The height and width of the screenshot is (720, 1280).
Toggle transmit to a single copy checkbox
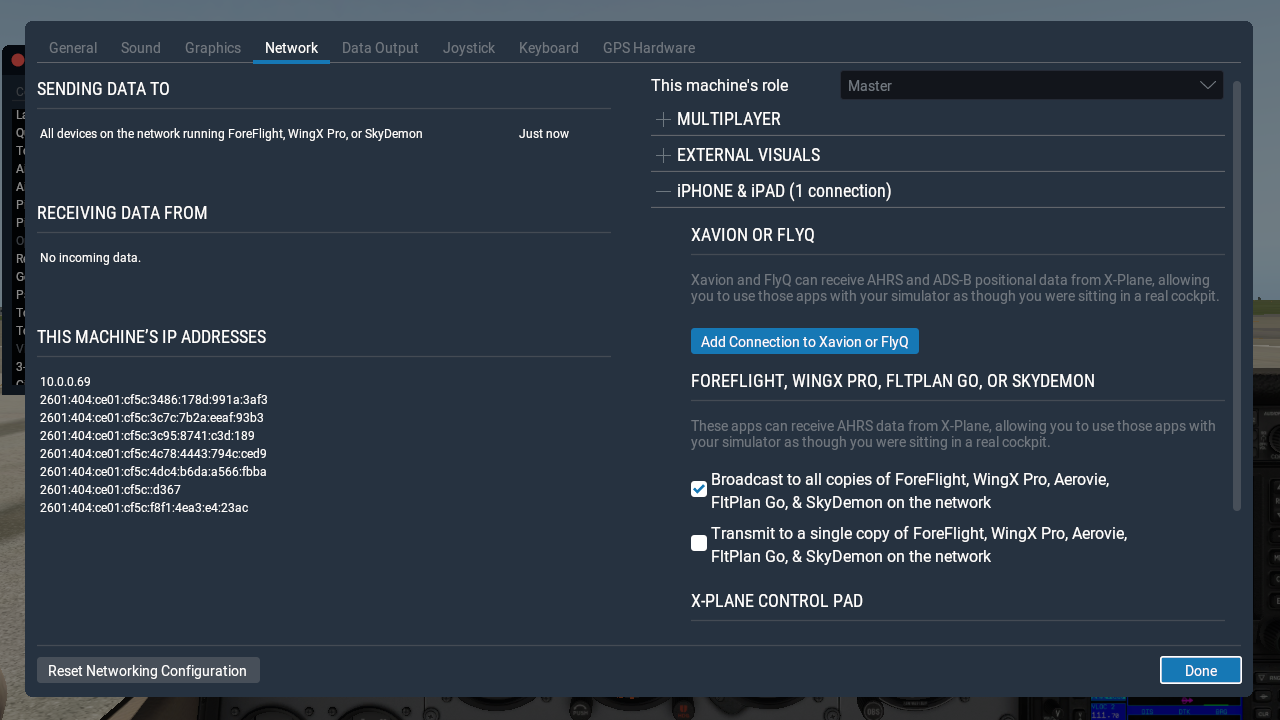pos(699,543)
